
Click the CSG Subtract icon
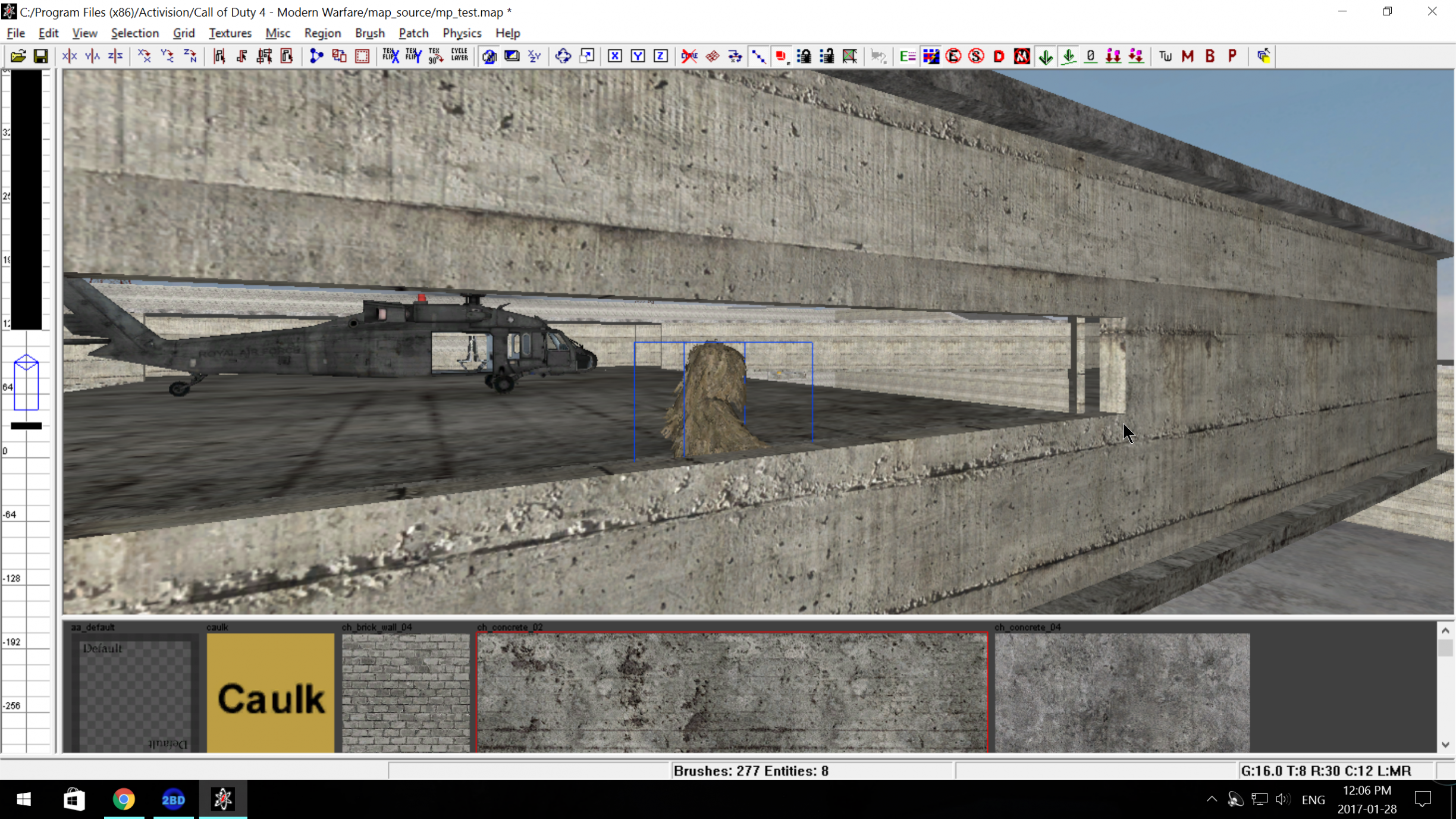click(x=340, y=56)
